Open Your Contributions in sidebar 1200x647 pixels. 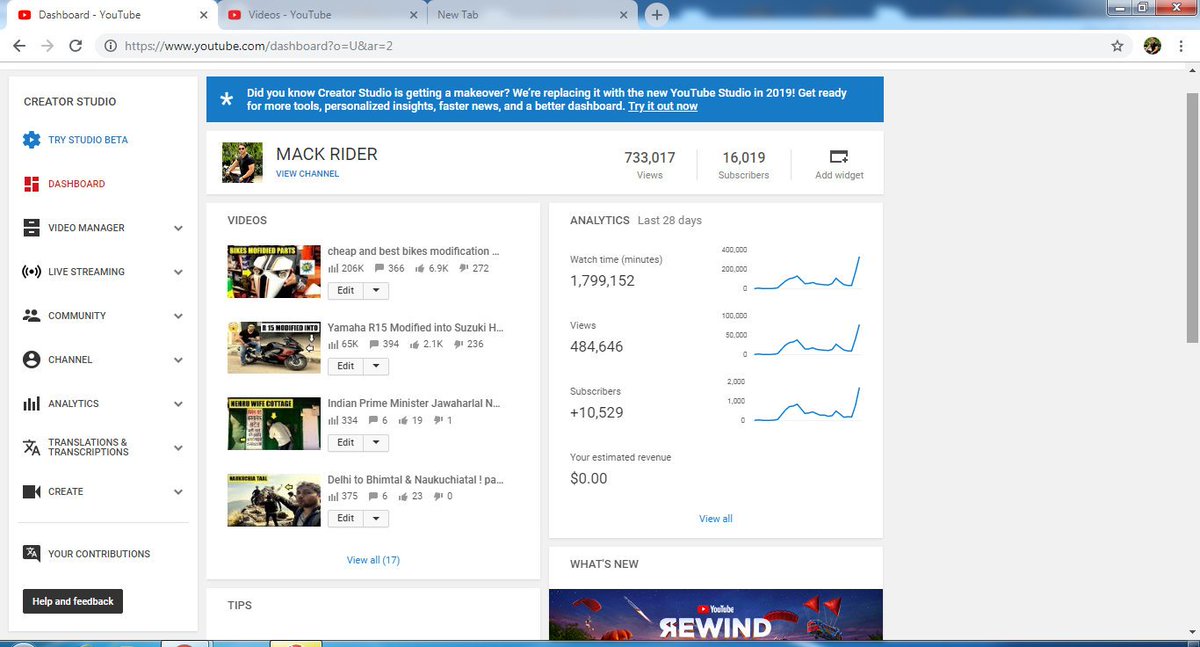click(x=99, y=554)
